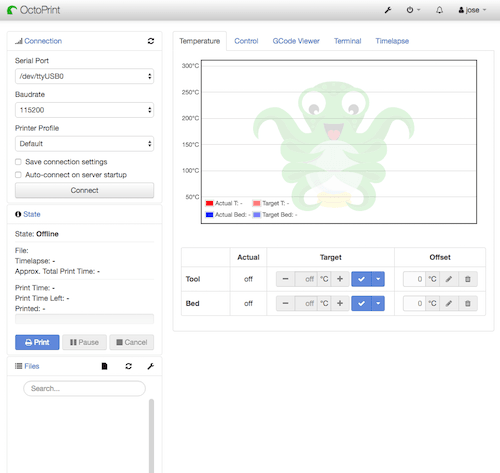Edit Tool offset with pencil icon
The height and width of the screenshot is (473, 500).
click(449, 279)
